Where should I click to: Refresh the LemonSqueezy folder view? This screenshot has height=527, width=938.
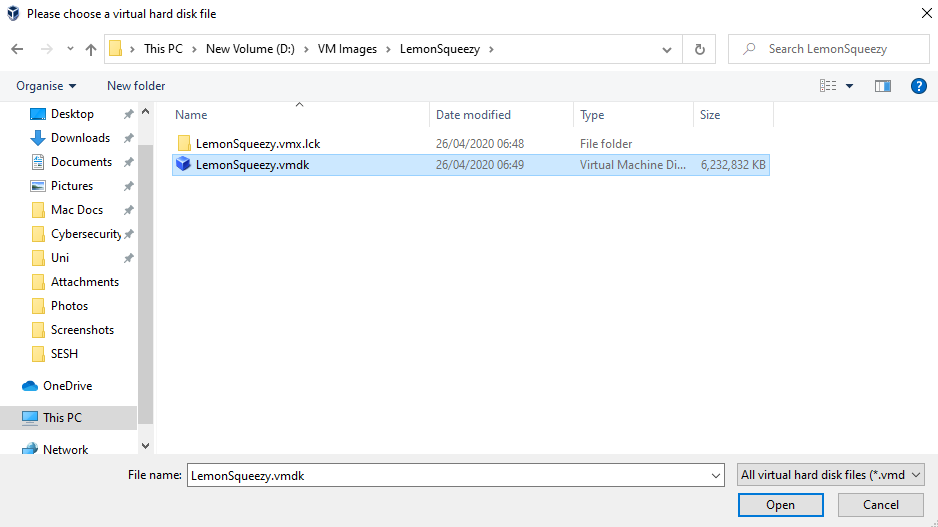coord(699,49)
